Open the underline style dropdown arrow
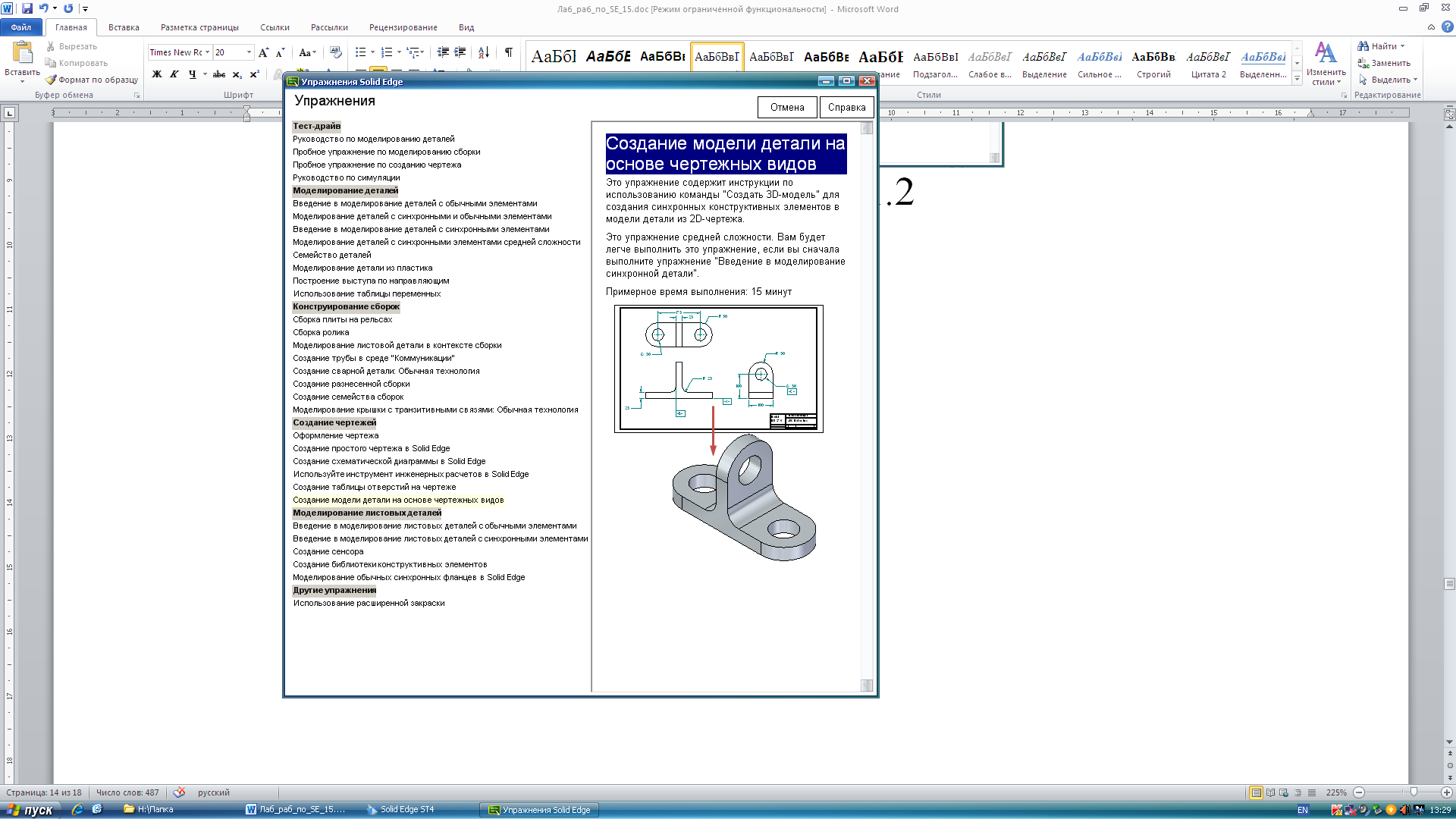Screen dimensions: 1456x819 pos(205,74)
